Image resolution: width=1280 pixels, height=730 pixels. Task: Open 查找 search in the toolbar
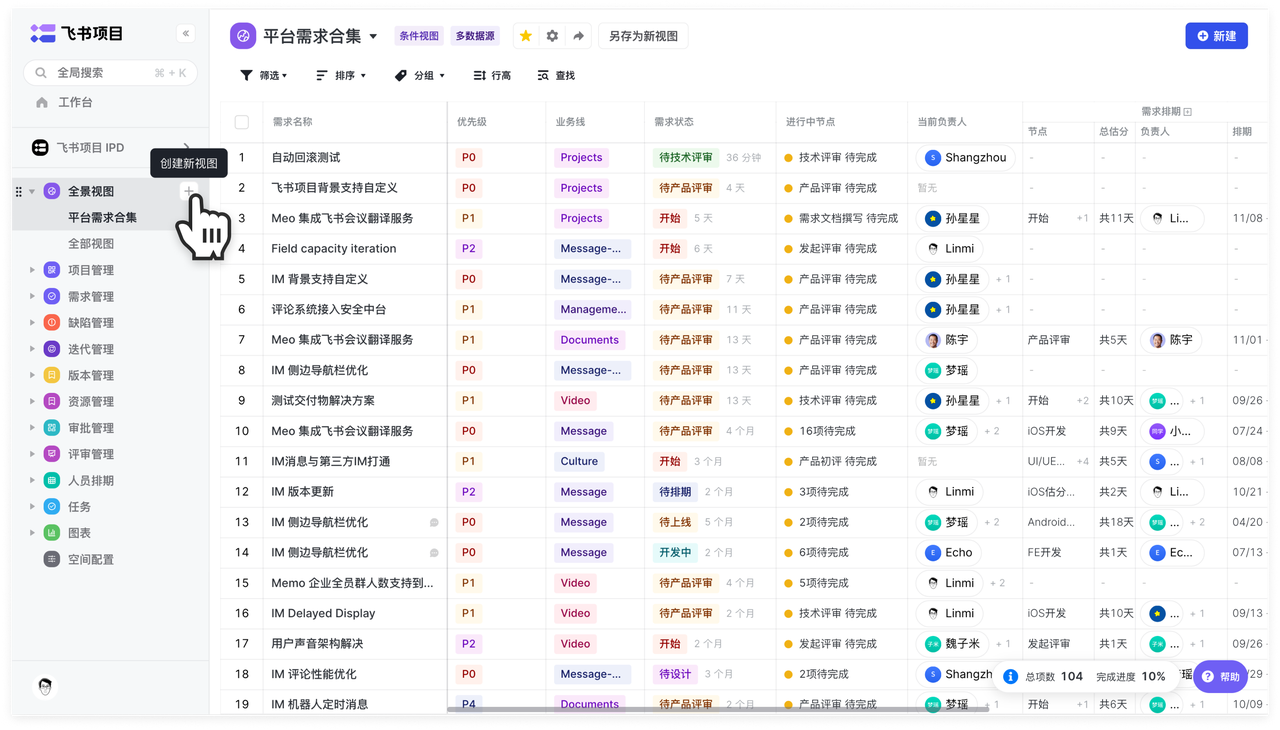click(x=556, y=75)
